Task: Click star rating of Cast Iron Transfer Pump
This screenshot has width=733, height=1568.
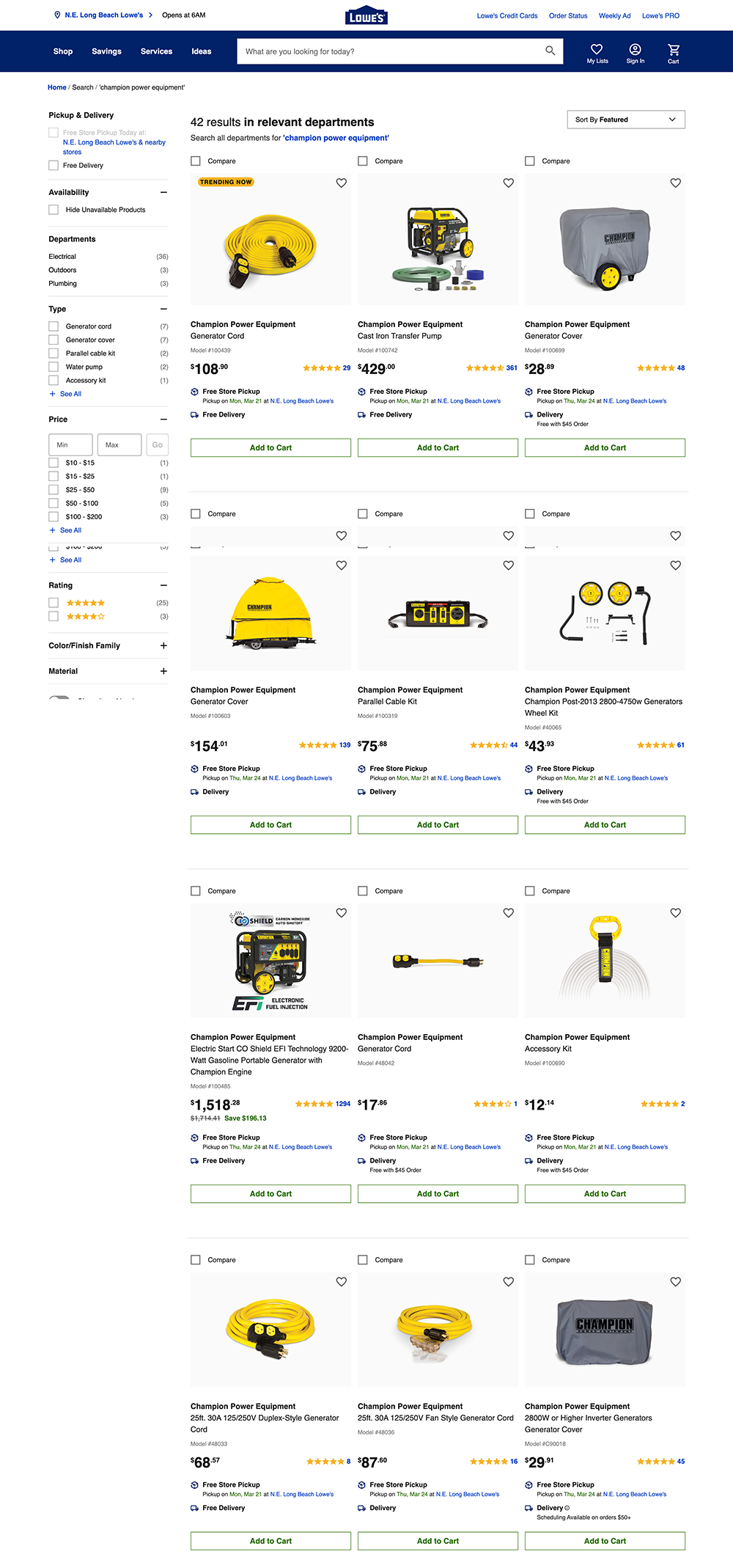Action: [485, 368]
